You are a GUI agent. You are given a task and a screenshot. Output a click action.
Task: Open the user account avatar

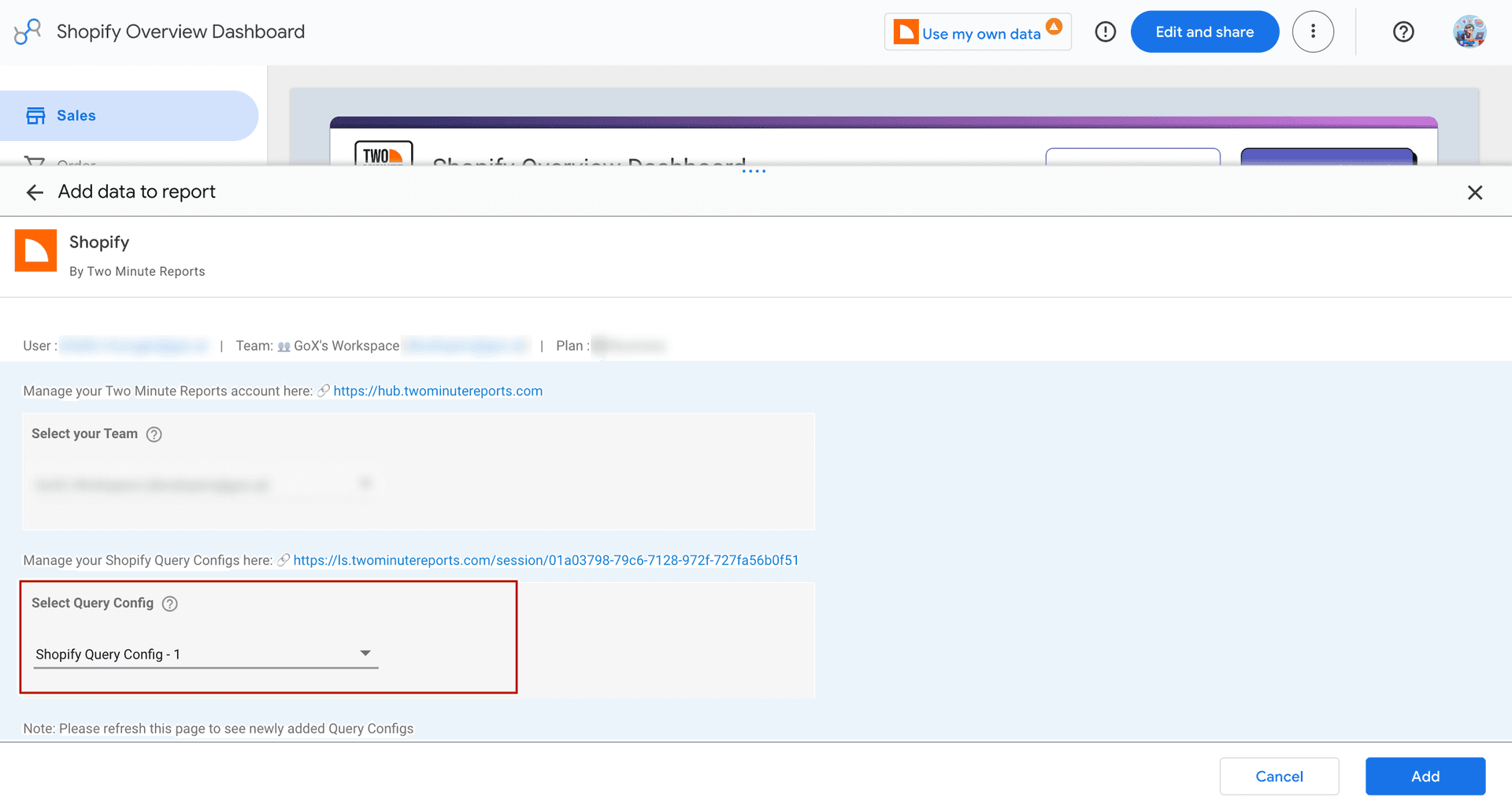pyautogui.click(x=1469, y=32)
